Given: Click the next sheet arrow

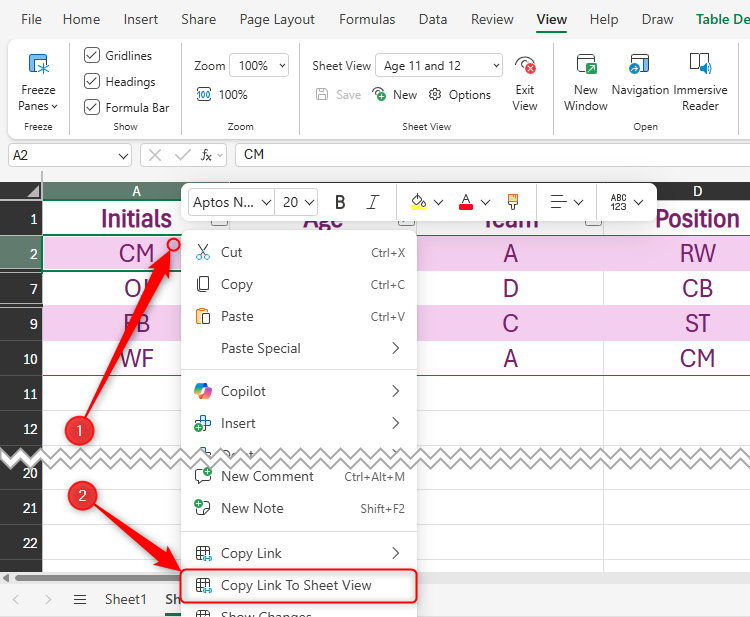Looking at the screenshot, I should pyautogui.click(x=48, y=599).
